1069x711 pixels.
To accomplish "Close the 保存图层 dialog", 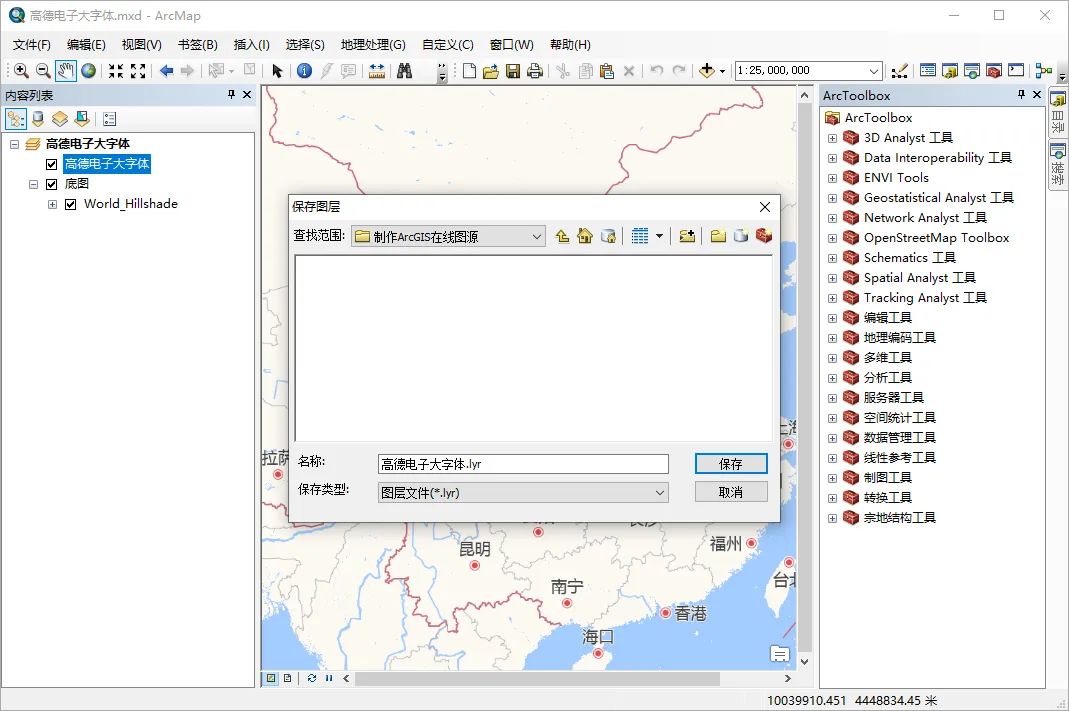I will tap(765, 207).
